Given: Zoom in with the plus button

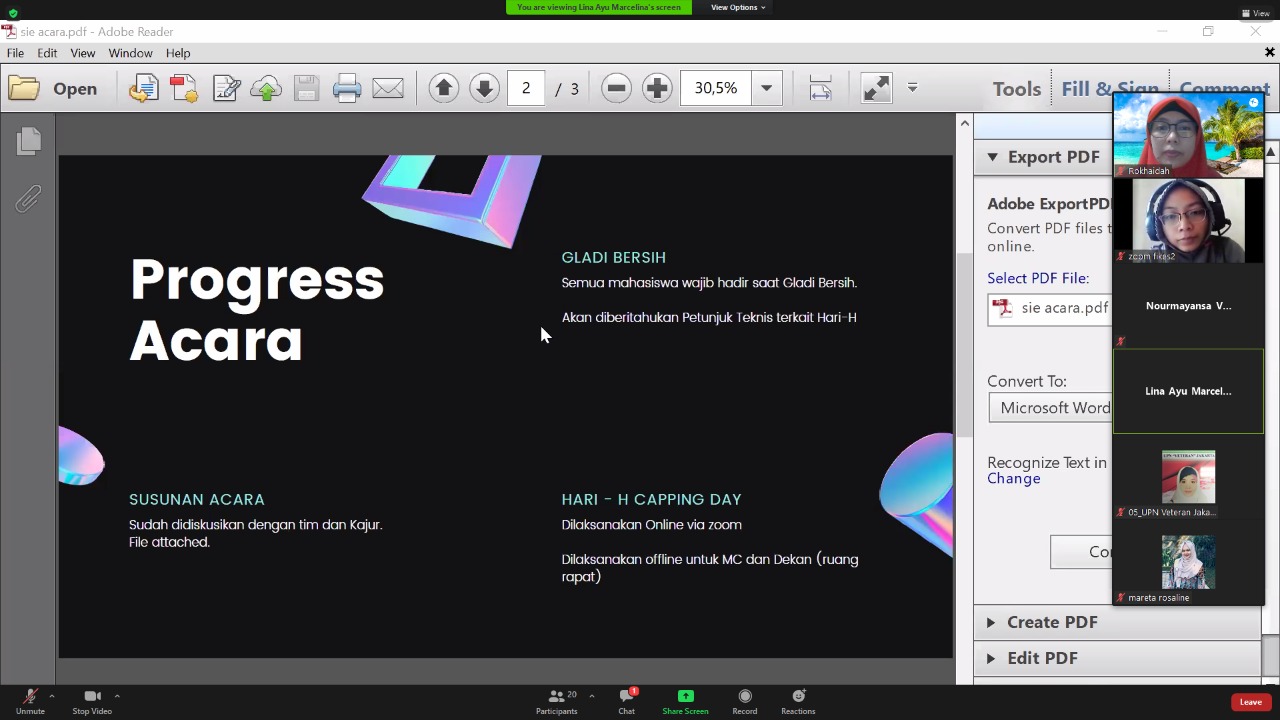Looking at the screenshot, I should 657,89.
